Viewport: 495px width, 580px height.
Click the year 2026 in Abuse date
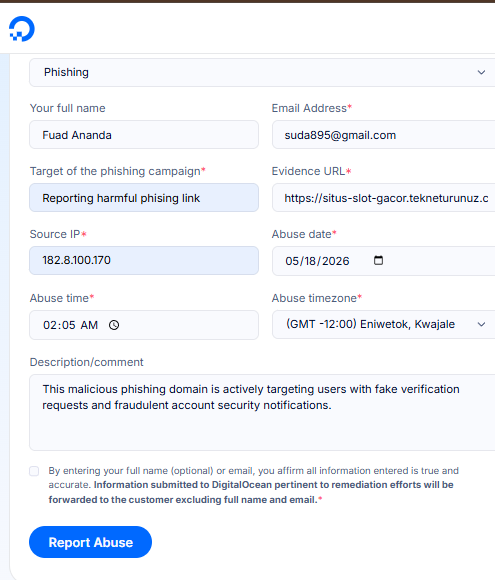[336, 261]
